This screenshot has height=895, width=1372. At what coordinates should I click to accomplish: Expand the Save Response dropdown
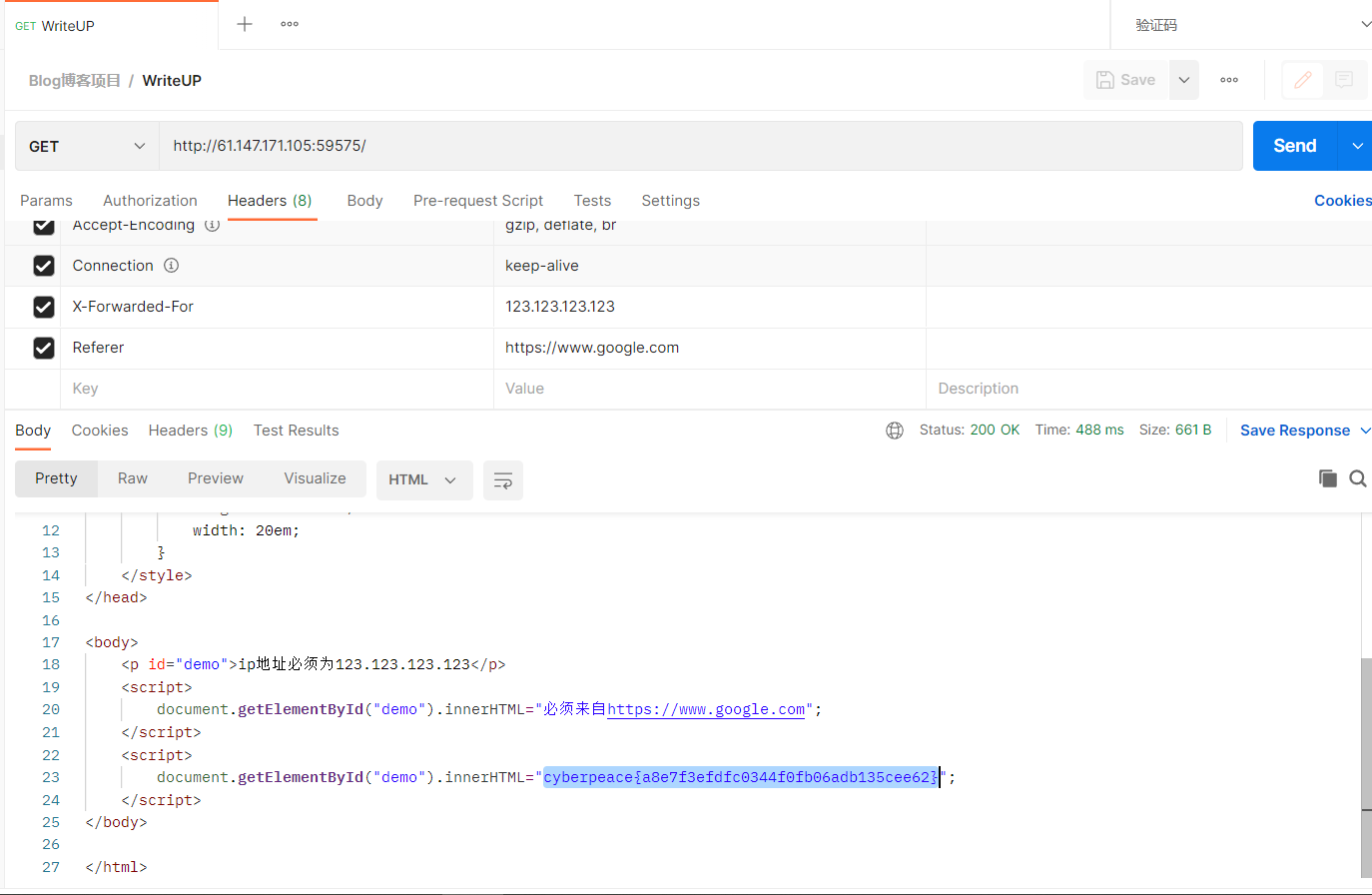pos(1365,431)
